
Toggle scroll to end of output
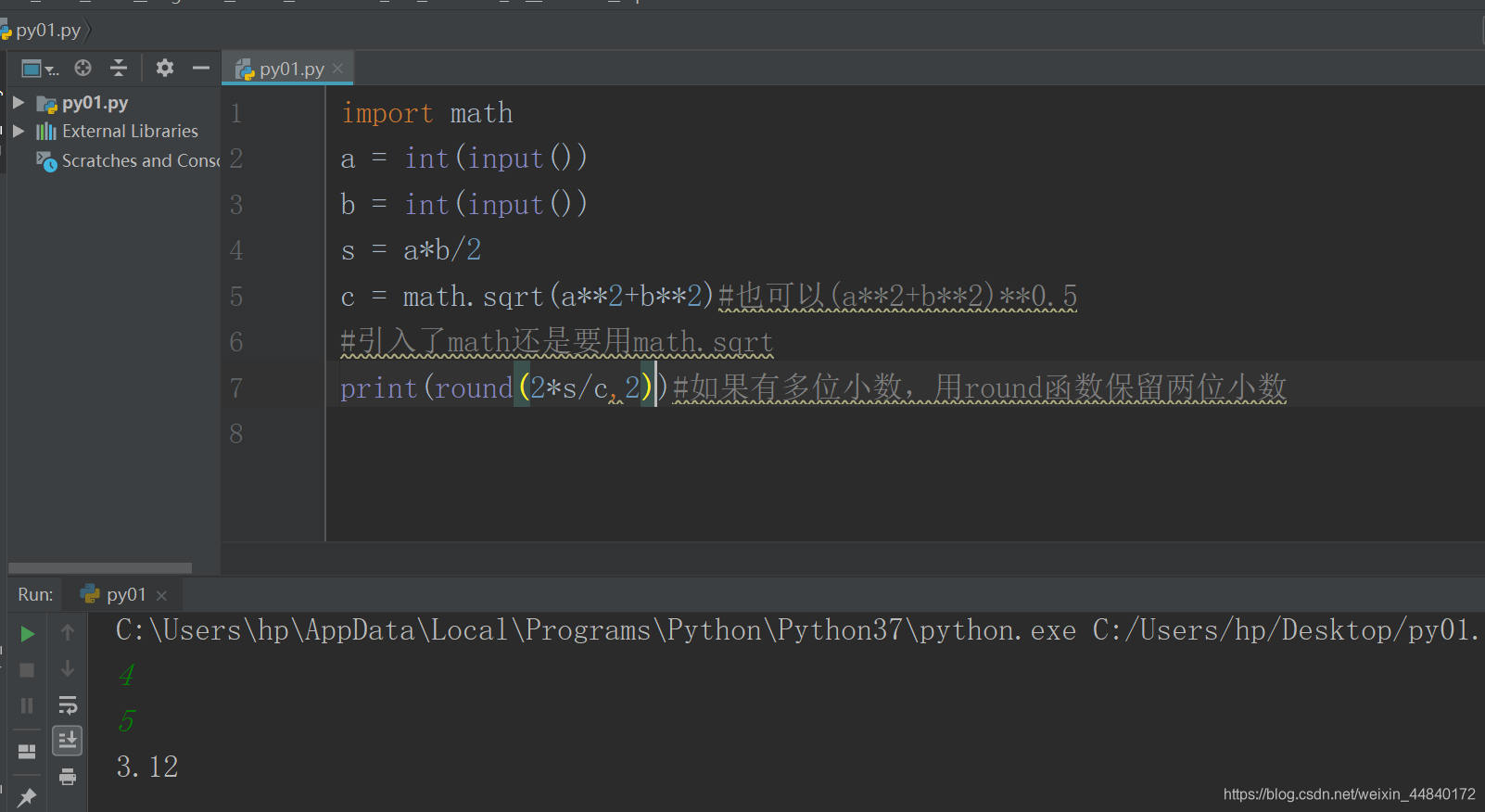(68, 740)
